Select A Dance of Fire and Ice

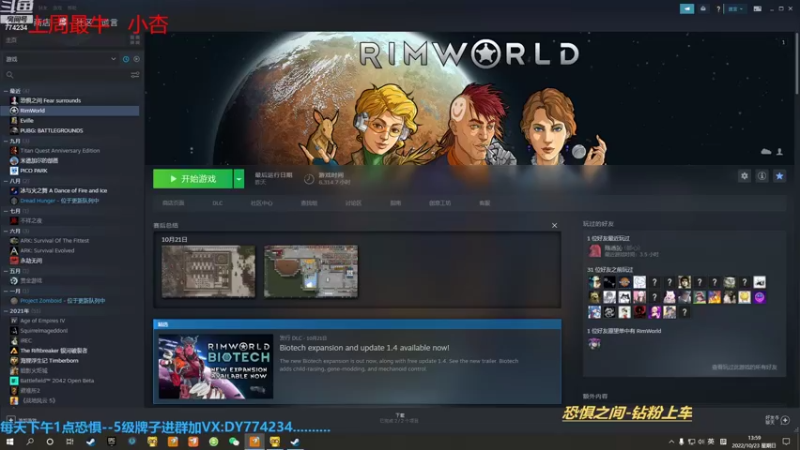(63, 191)
